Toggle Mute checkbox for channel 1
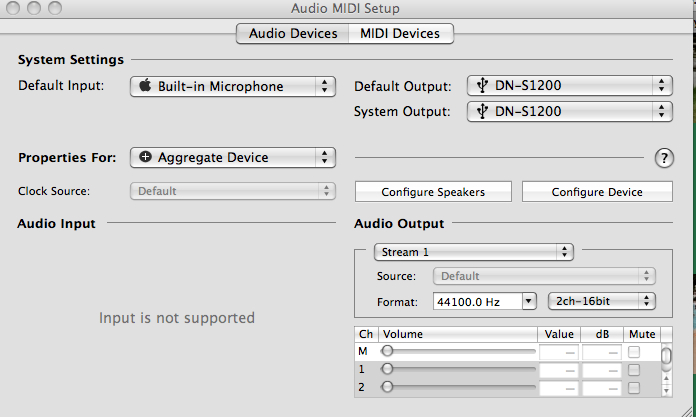This screenshot has width=696, height=417. pos(634,370)
